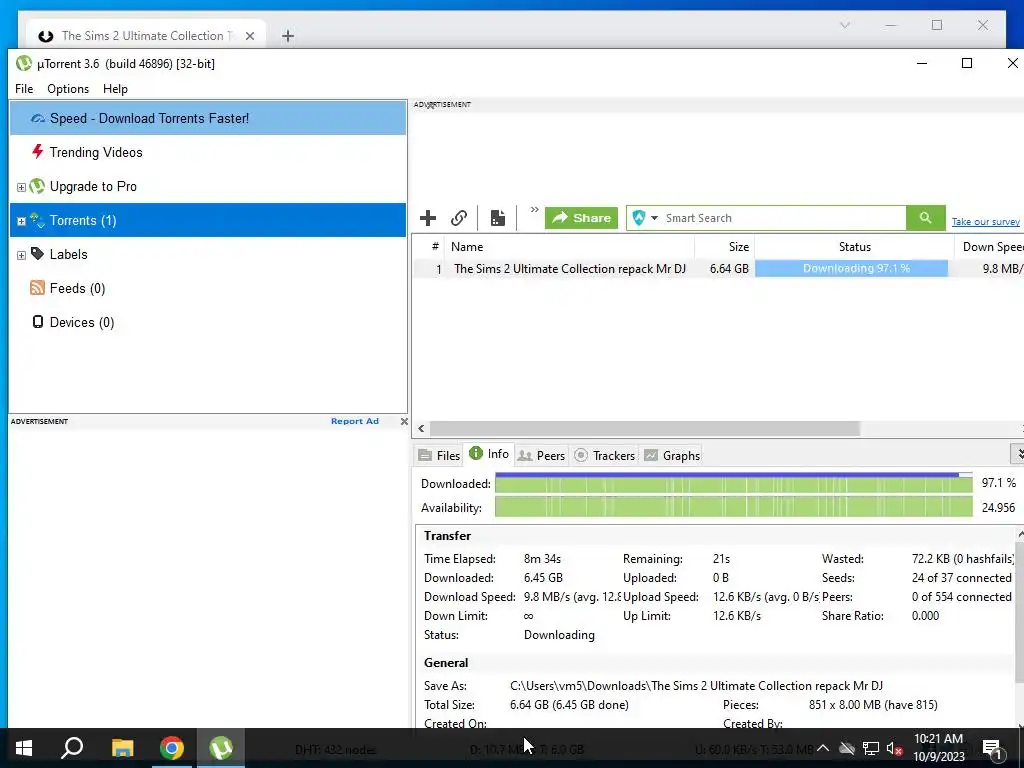Open the Take our survey link

coord(985,222)
